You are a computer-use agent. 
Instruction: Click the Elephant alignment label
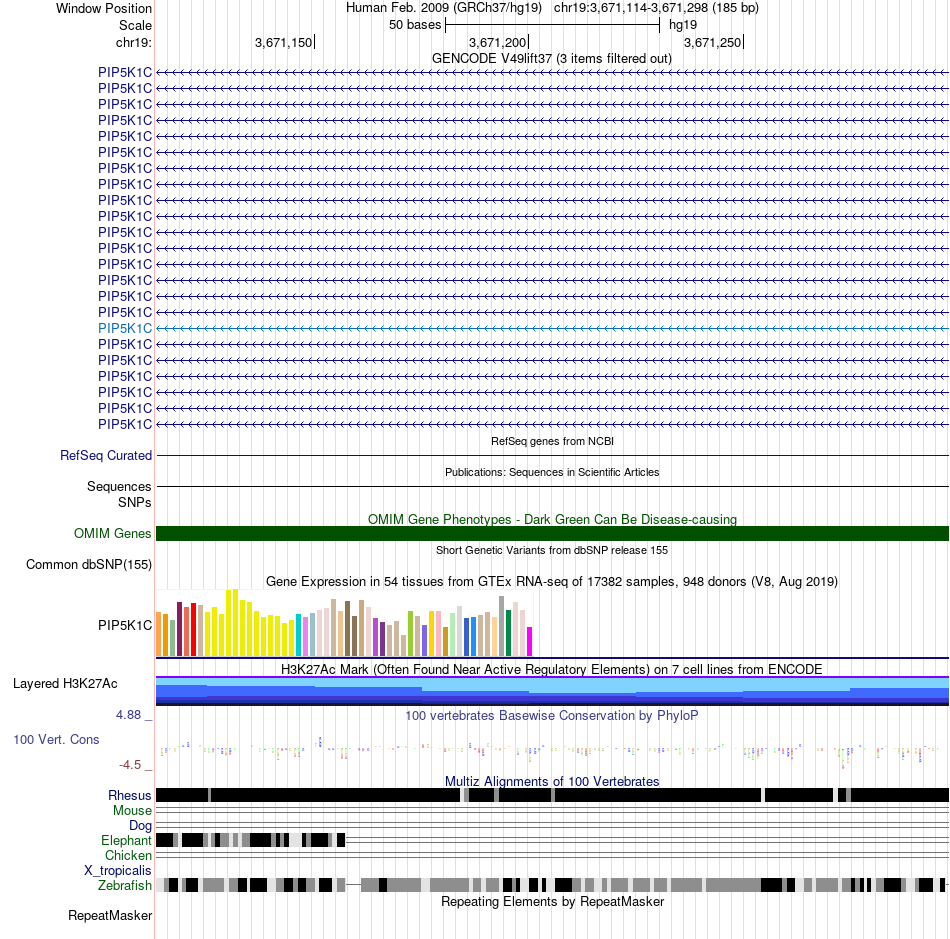tap(126, 840)
